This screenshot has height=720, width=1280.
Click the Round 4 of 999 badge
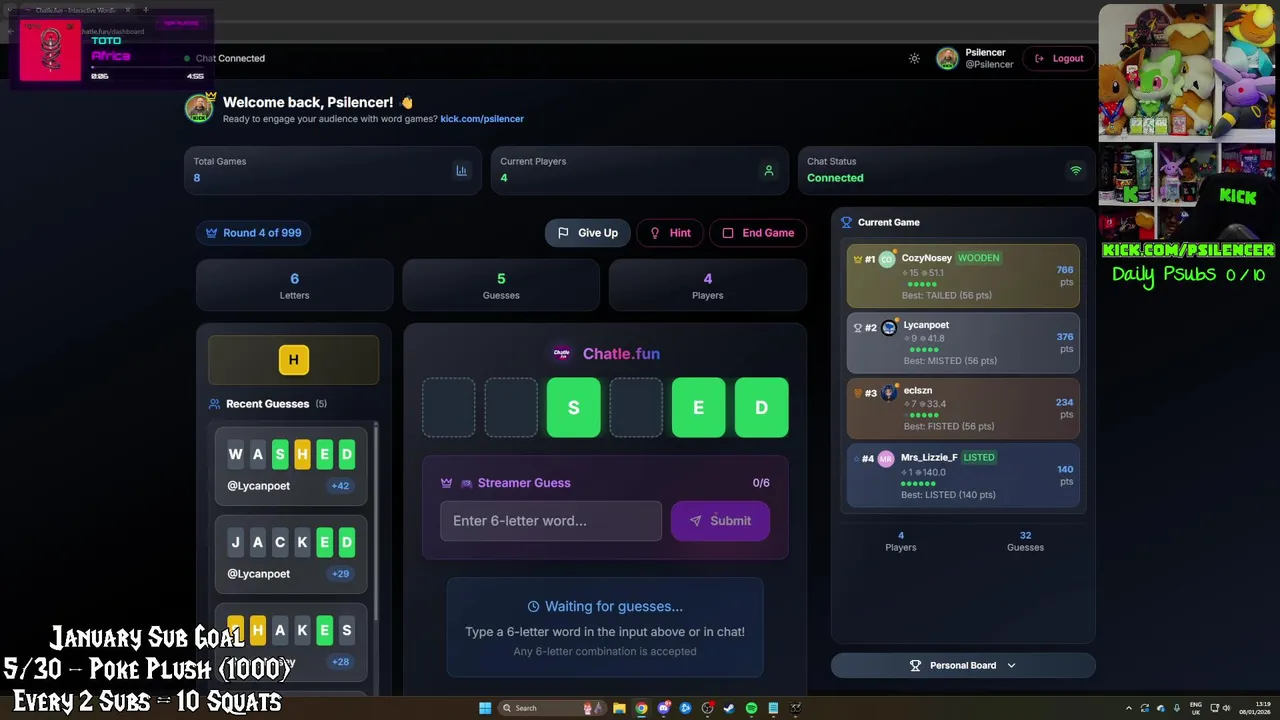pos(253,233)
